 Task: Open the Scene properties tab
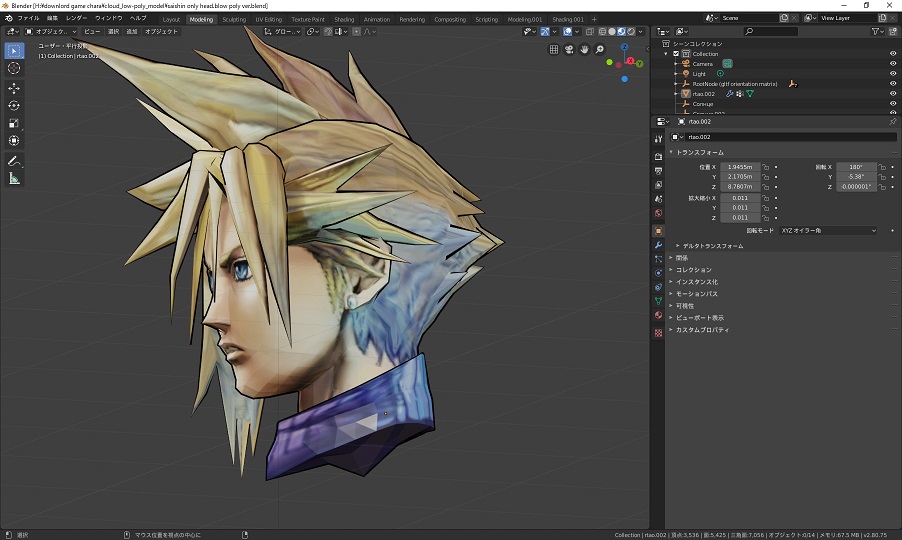point(658,199)
